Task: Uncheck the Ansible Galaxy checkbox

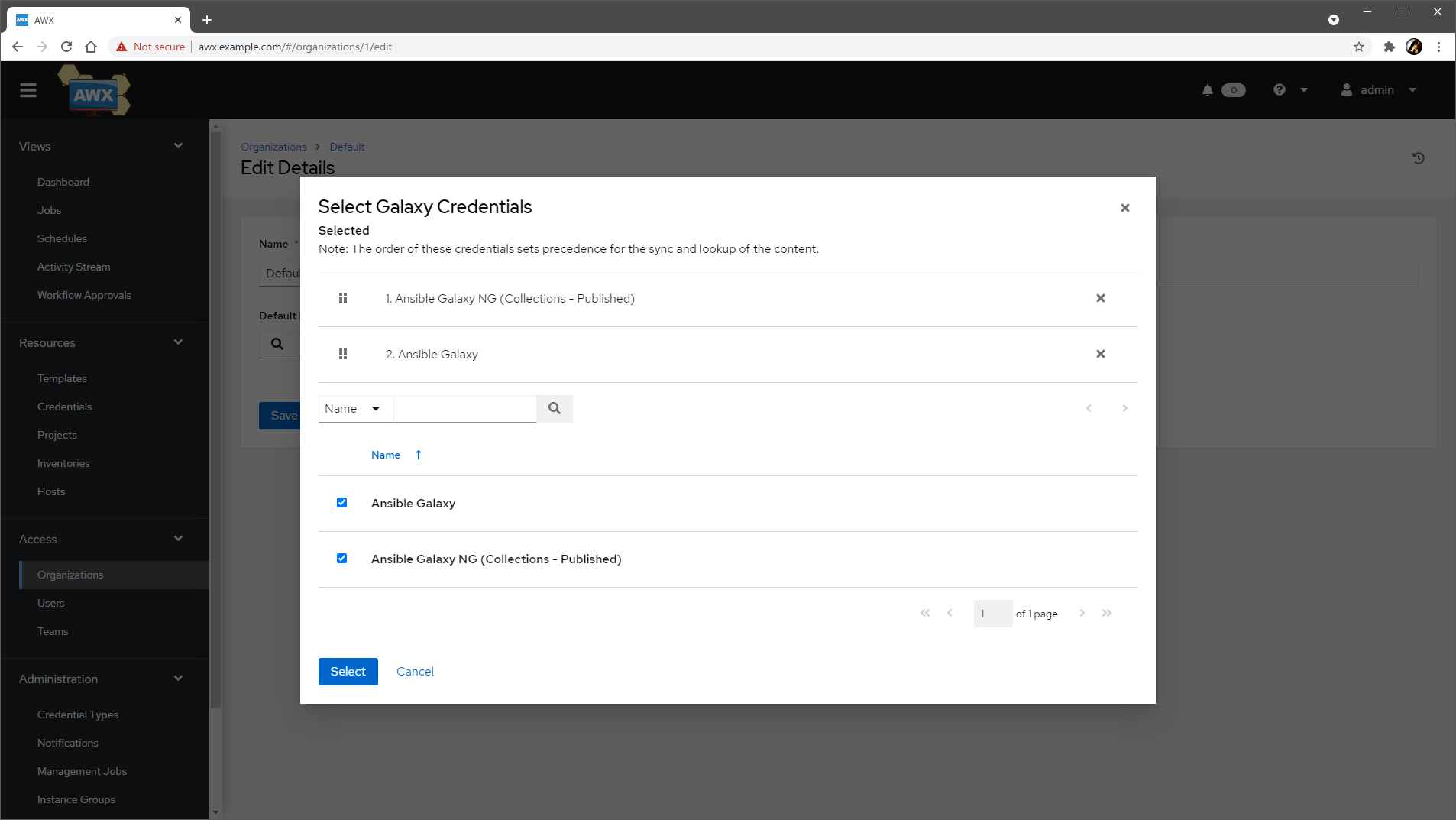Action: click(342, 503)
